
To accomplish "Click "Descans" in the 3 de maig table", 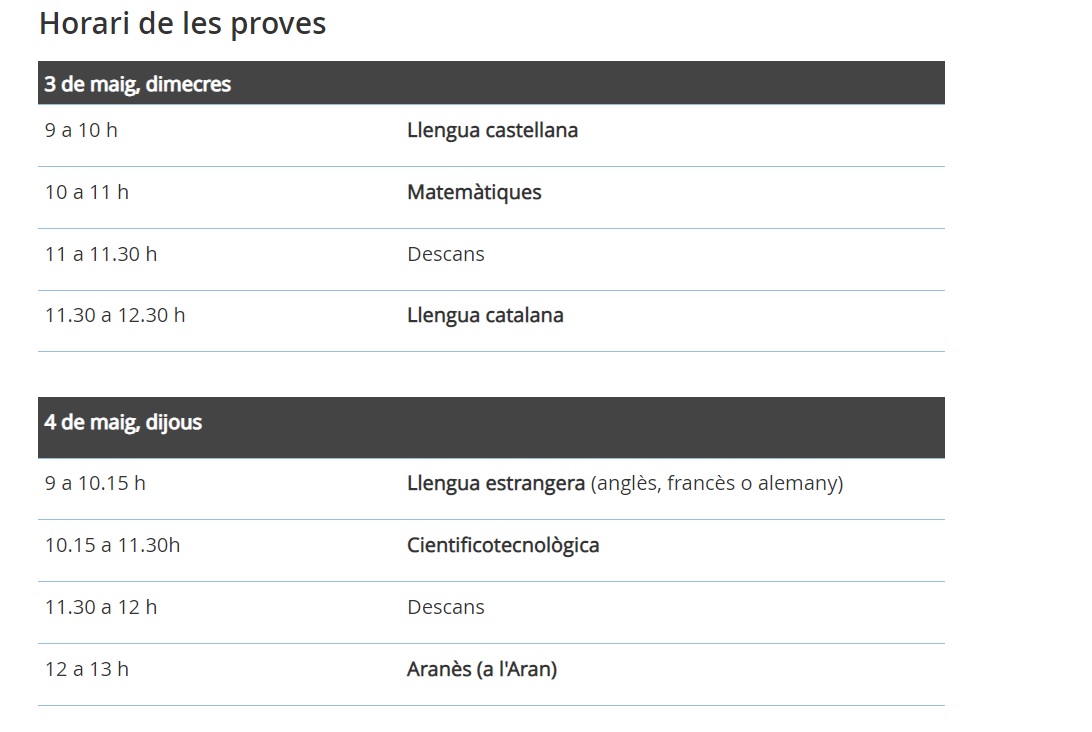I will pyautogui.click(x=446, y=254).
